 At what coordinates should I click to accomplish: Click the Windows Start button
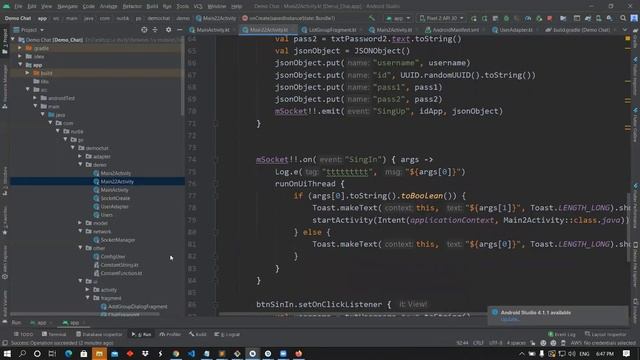[x=7, y=353]
